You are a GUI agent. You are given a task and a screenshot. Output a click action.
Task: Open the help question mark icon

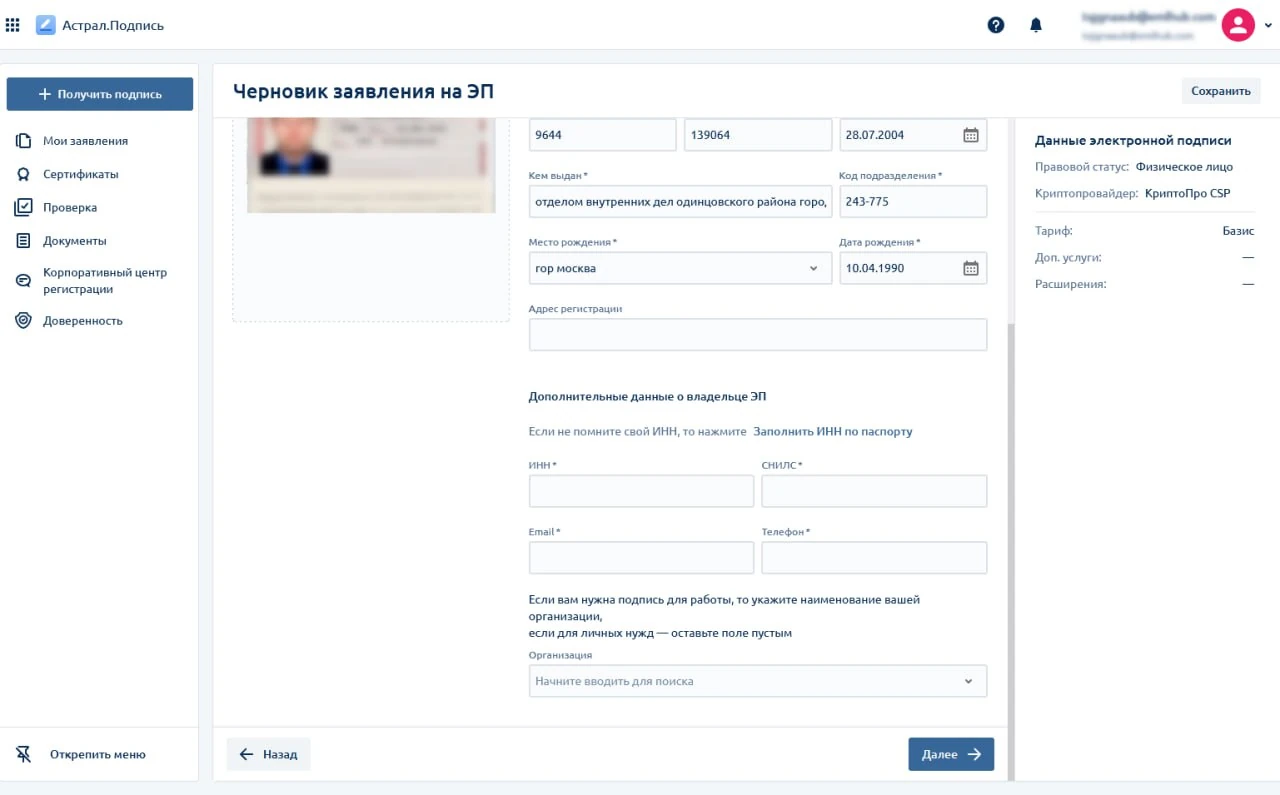pos(995,25)
